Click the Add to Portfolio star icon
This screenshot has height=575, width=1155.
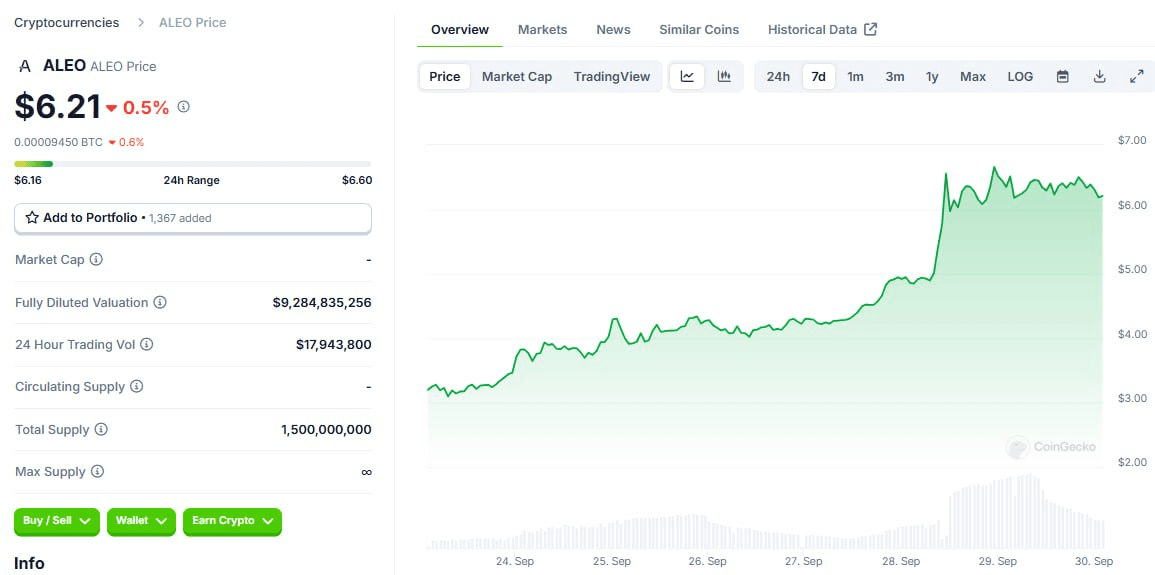point(32,218)
